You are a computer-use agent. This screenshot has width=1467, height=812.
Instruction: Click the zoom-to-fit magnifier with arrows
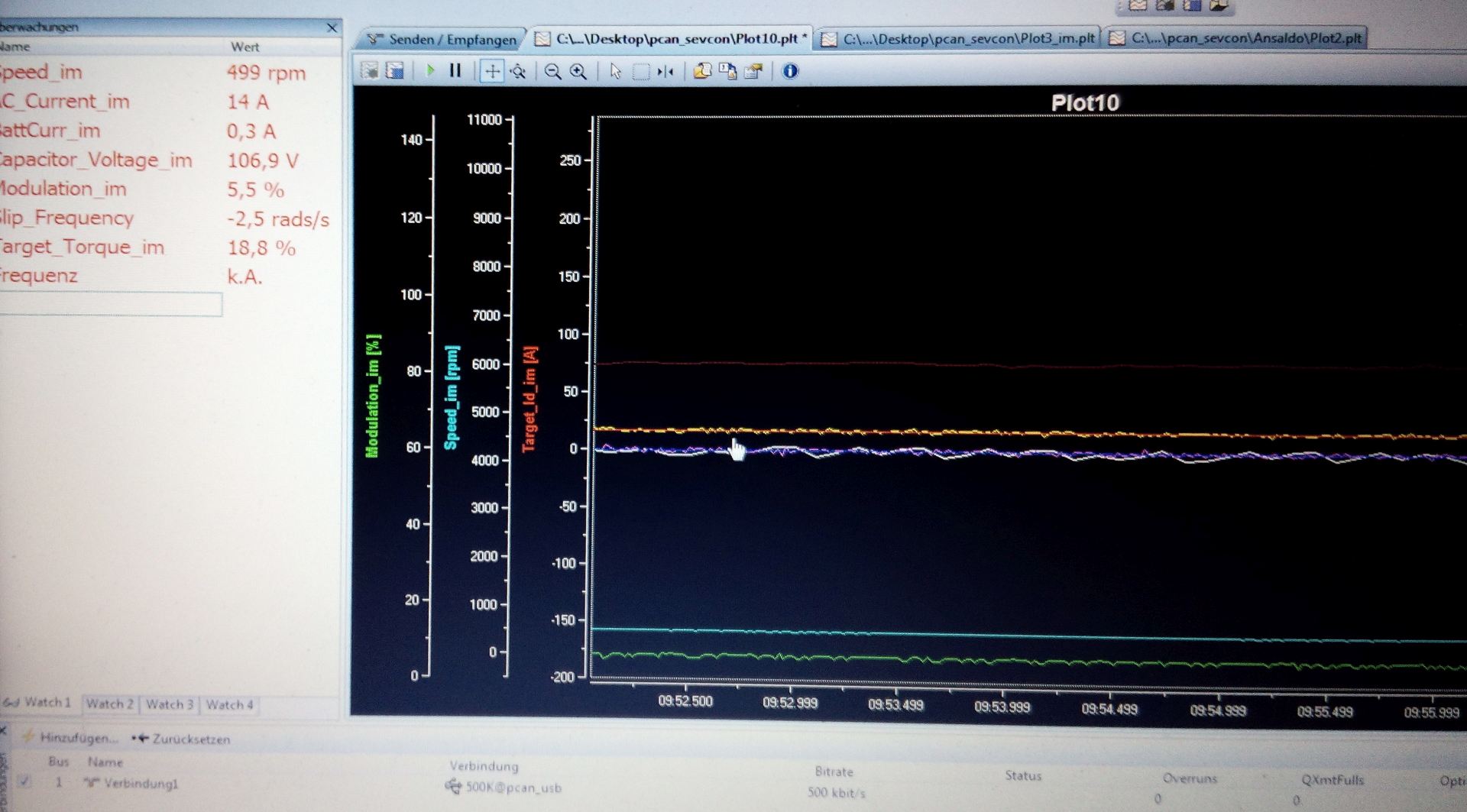coord(518,72)
